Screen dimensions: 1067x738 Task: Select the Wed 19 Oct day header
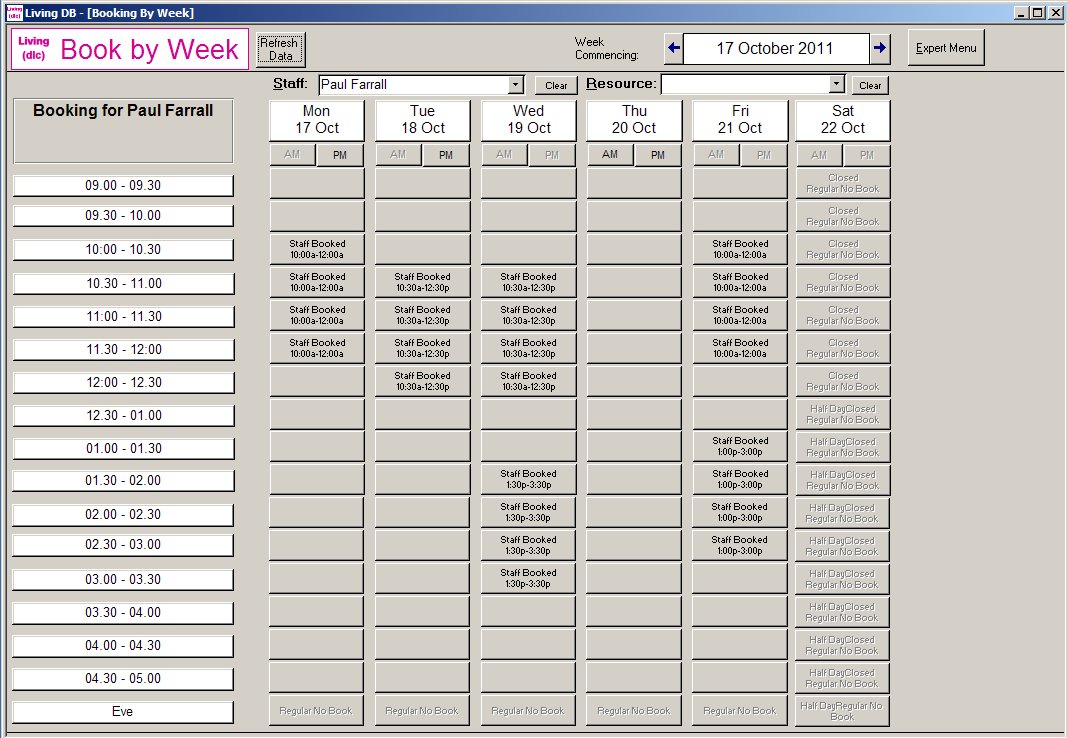coord(528,120)
